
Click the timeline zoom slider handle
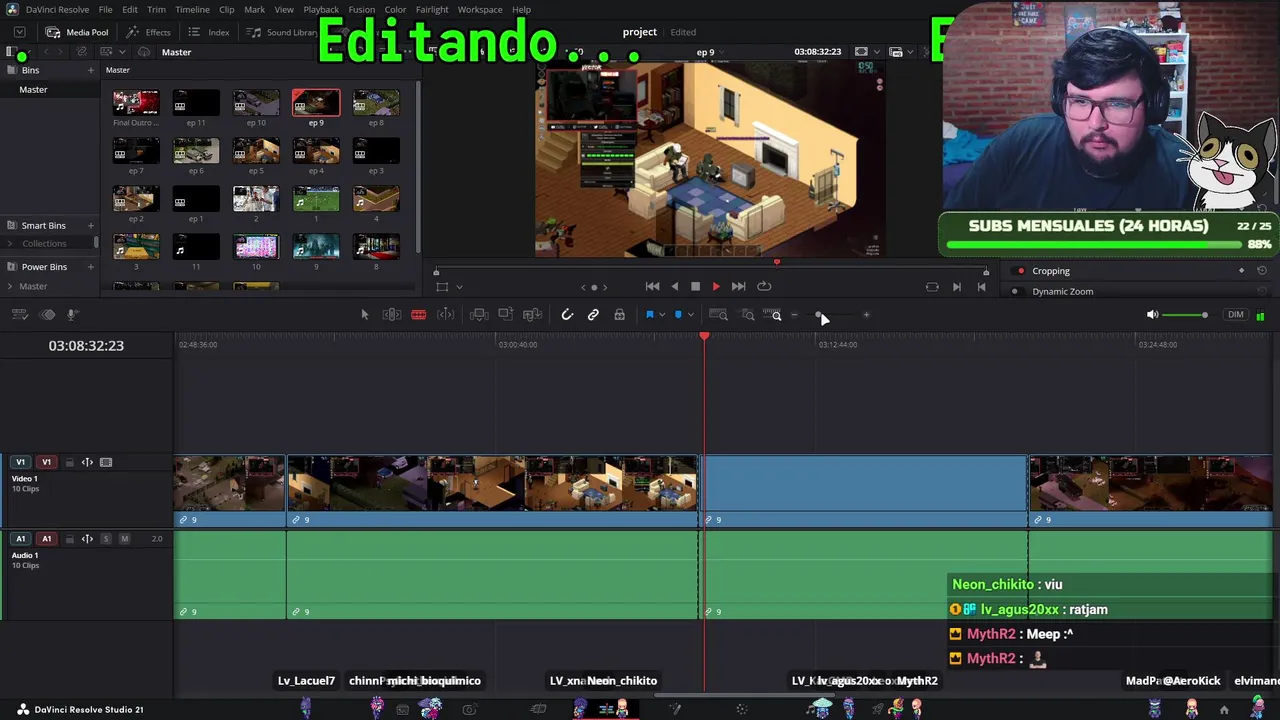(x=819, y=316)
